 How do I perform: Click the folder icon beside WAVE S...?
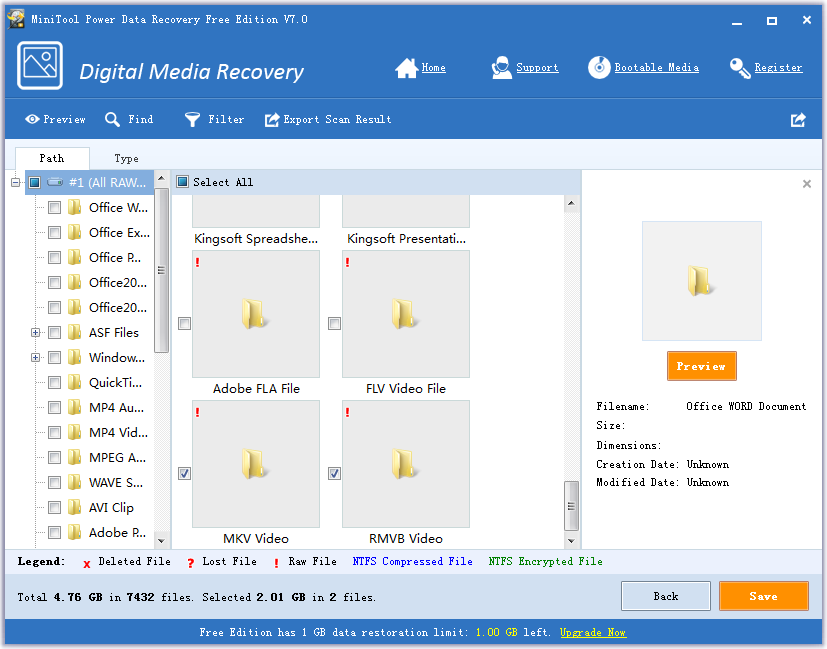(74, 482)
